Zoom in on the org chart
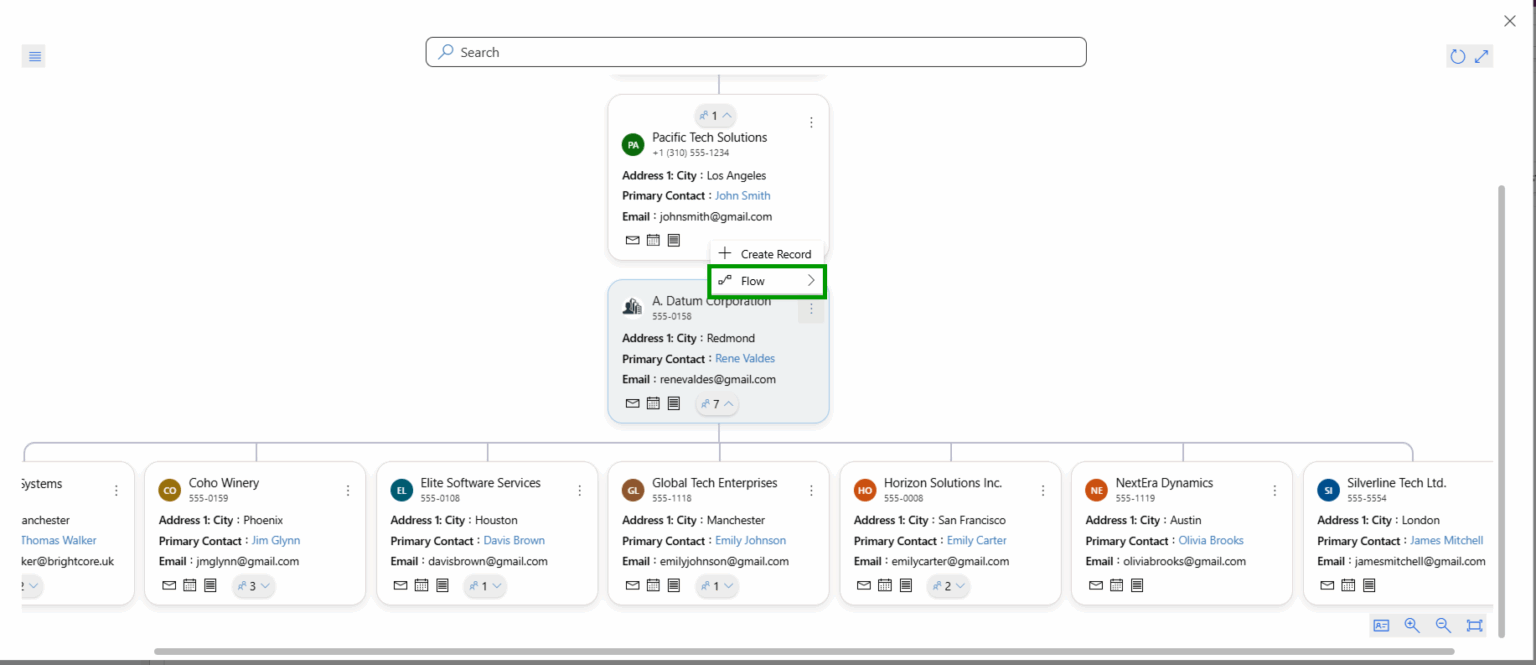Screen dimensions: 1536x665 [1412, 625]
